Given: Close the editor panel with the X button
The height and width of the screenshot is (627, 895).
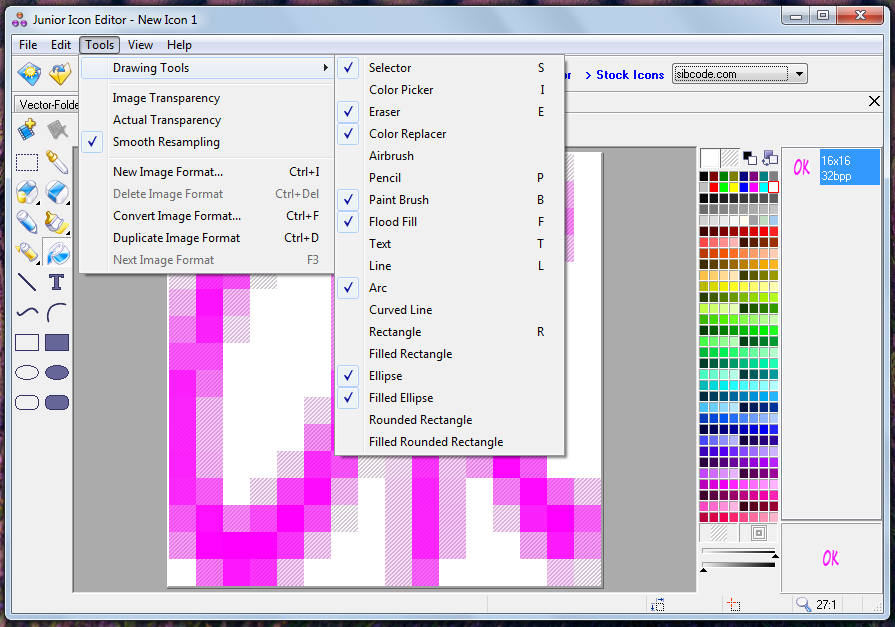Looking at the screenshot, I should 874,101.
